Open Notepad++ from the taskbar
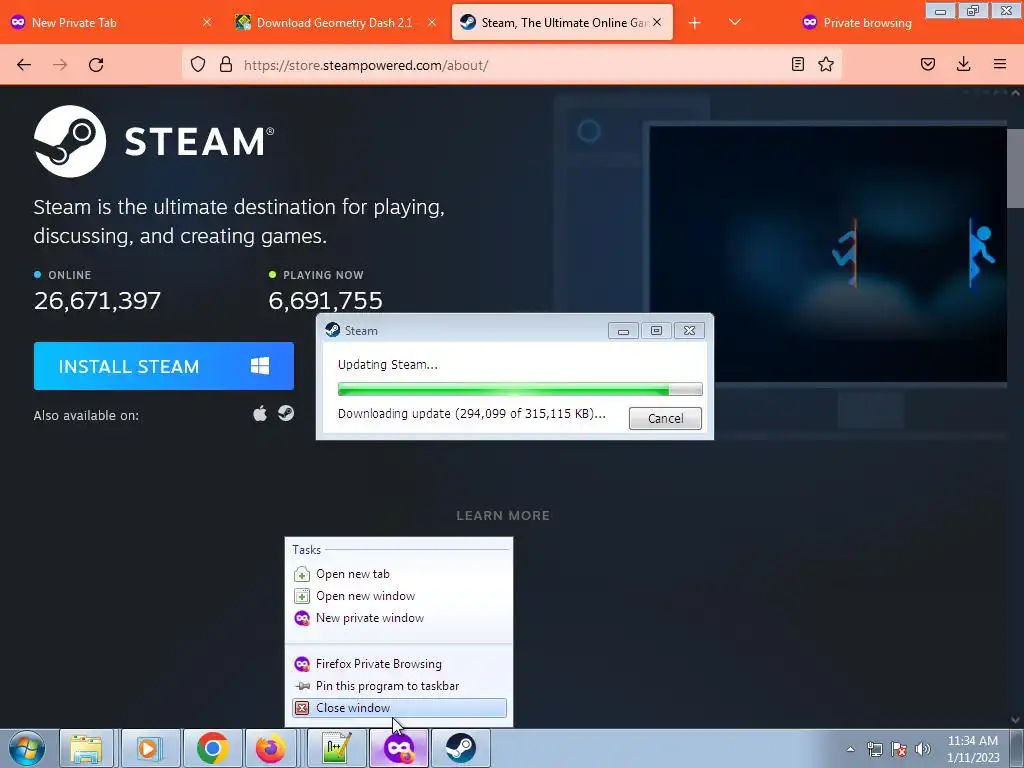Image resolution: width=1024 pixels, height=768 pixels. tap(336, 748)
